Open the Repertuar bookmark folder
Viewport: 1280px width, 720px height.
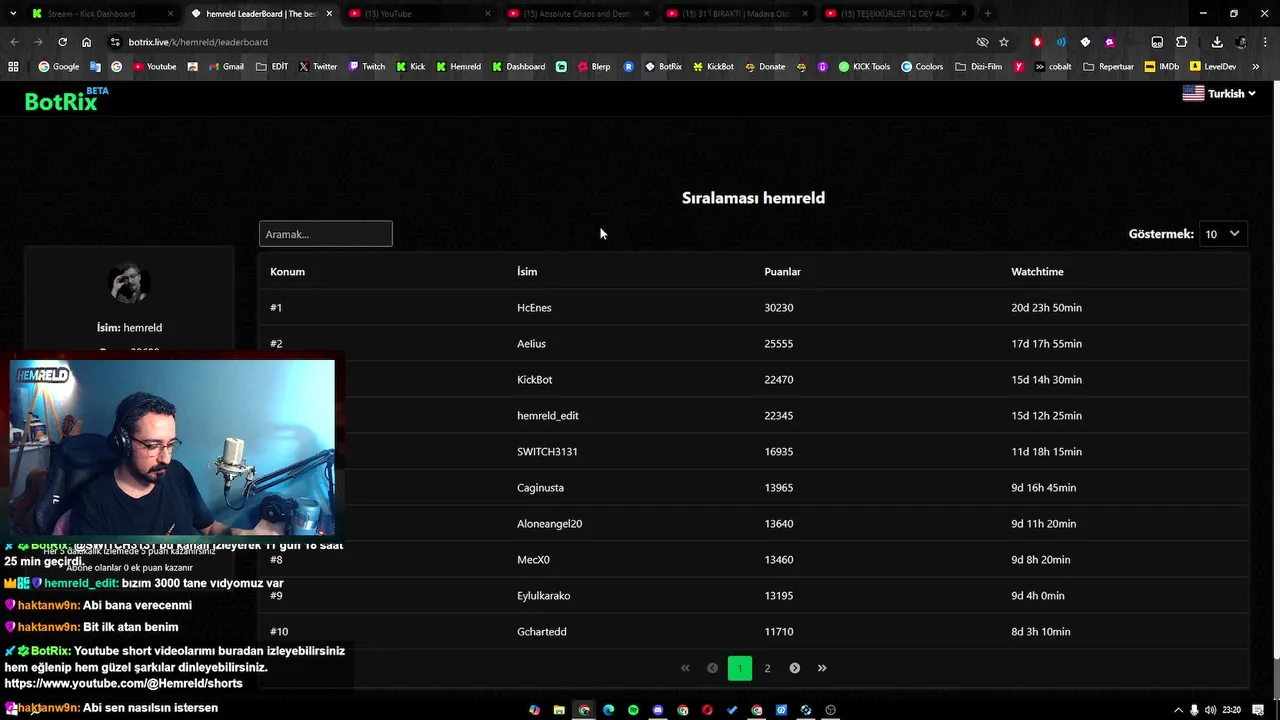[1108, 67]
